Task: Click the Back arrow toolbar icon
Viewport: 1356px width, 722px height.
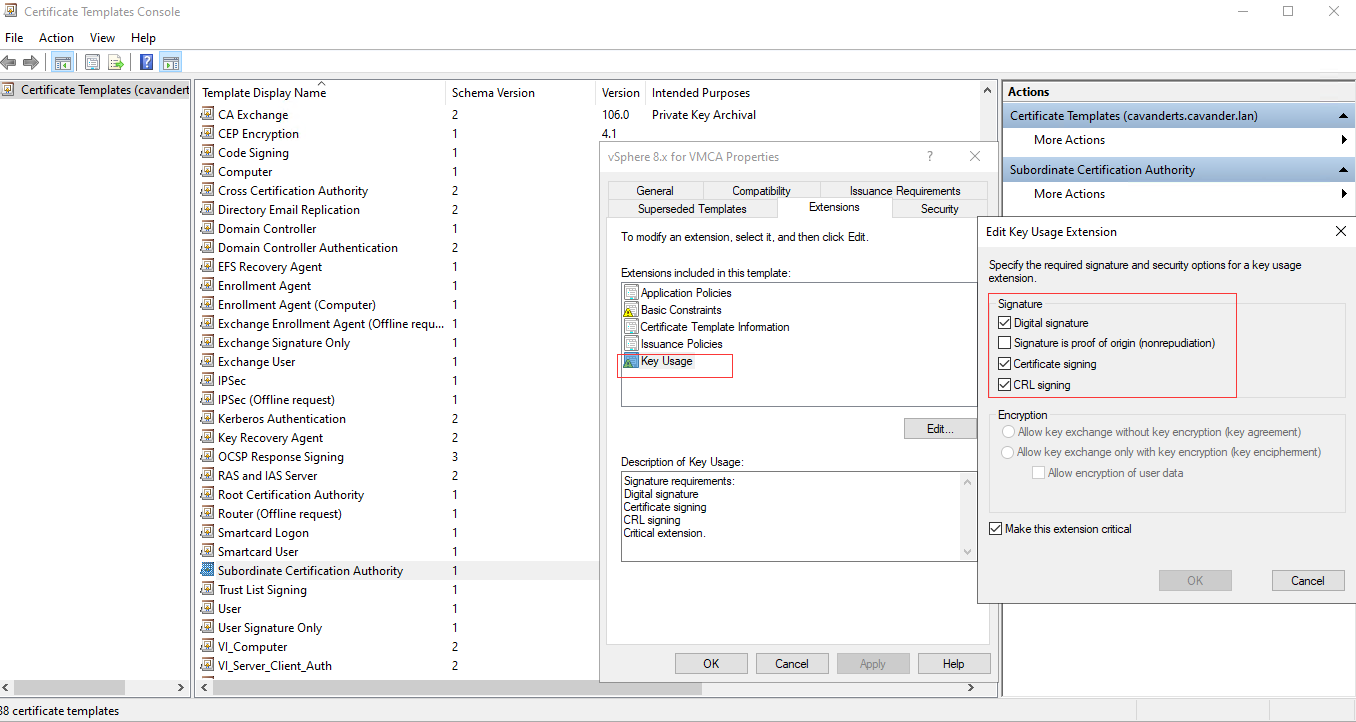Action: (x=9, y=62)
